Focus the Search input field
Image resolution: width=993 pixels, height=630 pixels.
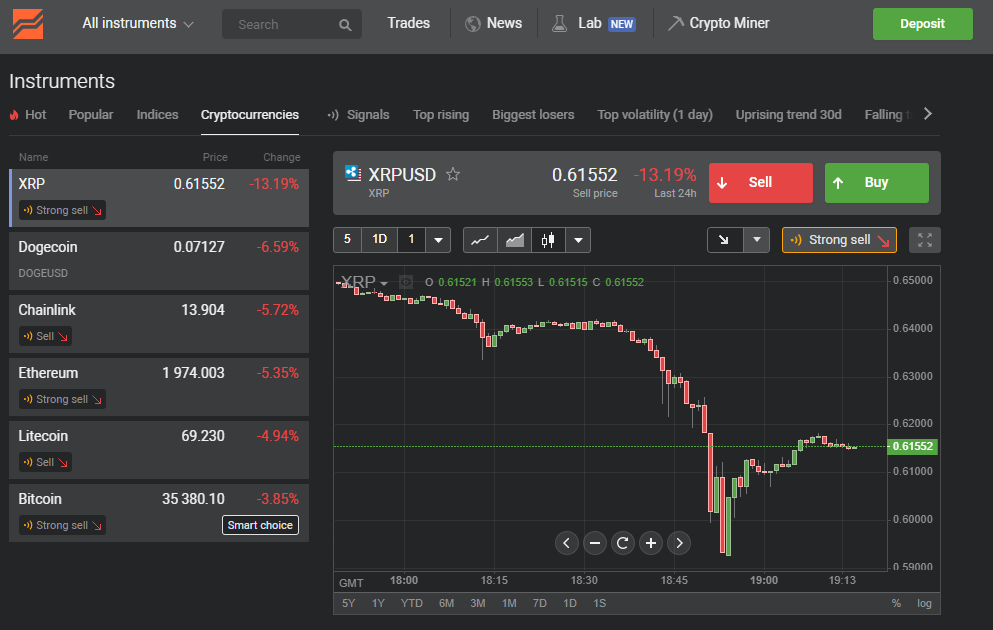pyautogui.click(x=291, y=24)
